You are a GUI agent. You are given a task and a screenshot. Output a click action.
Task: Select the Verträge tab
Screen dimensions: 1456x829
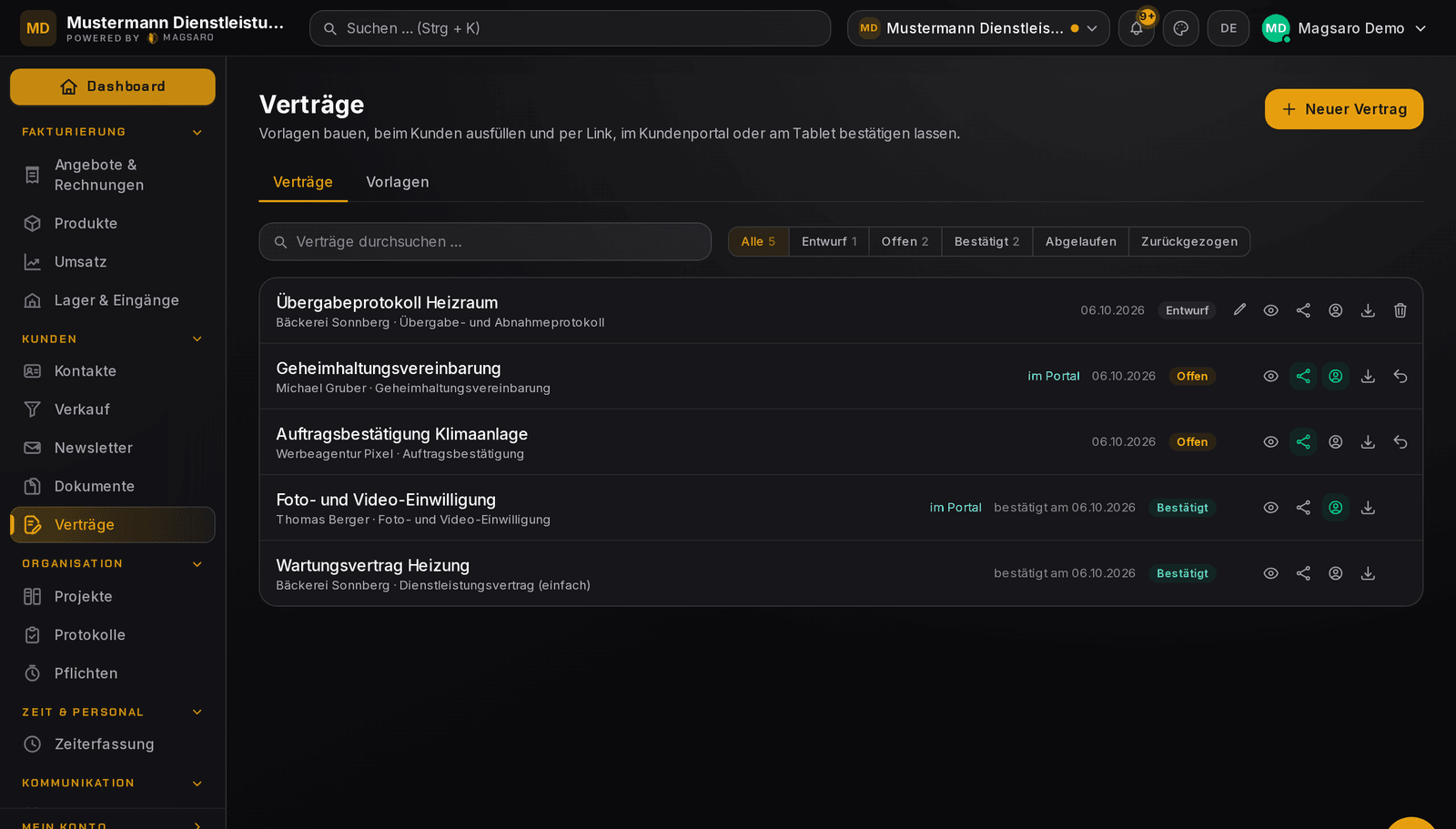[303, 182]
